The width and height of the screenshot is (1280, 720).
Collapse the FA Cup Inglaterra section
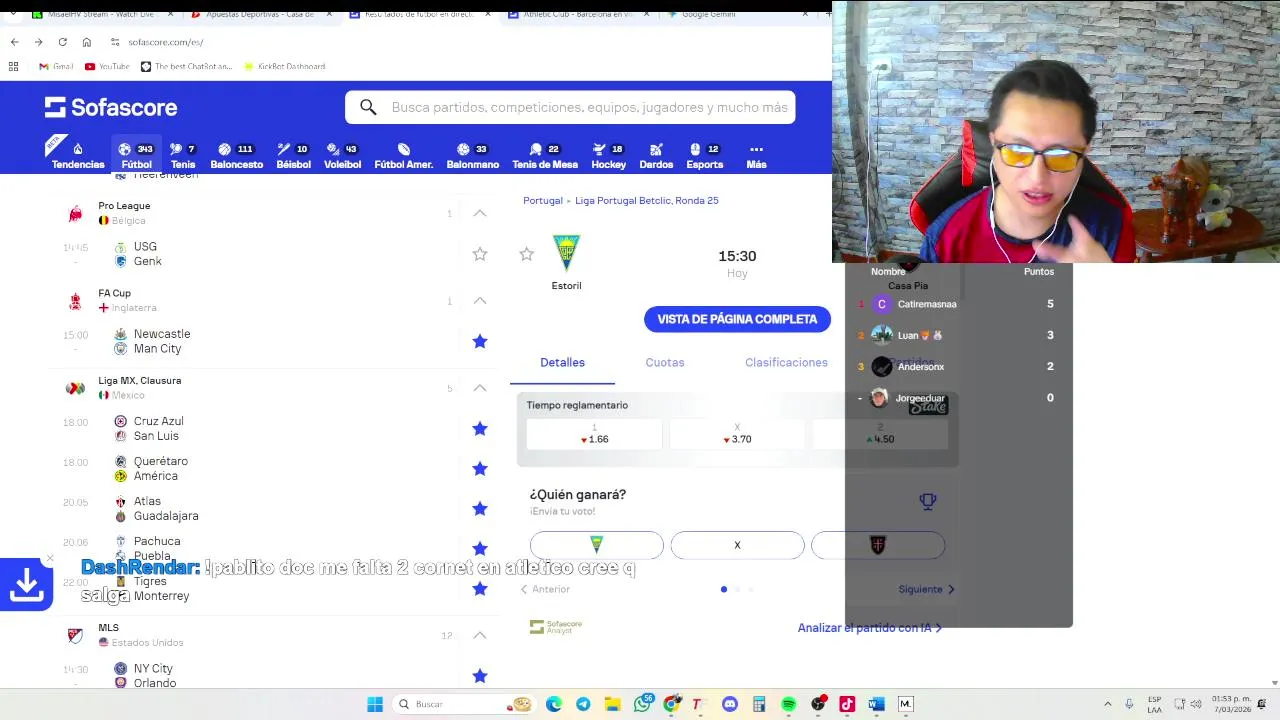click(480, 300)
